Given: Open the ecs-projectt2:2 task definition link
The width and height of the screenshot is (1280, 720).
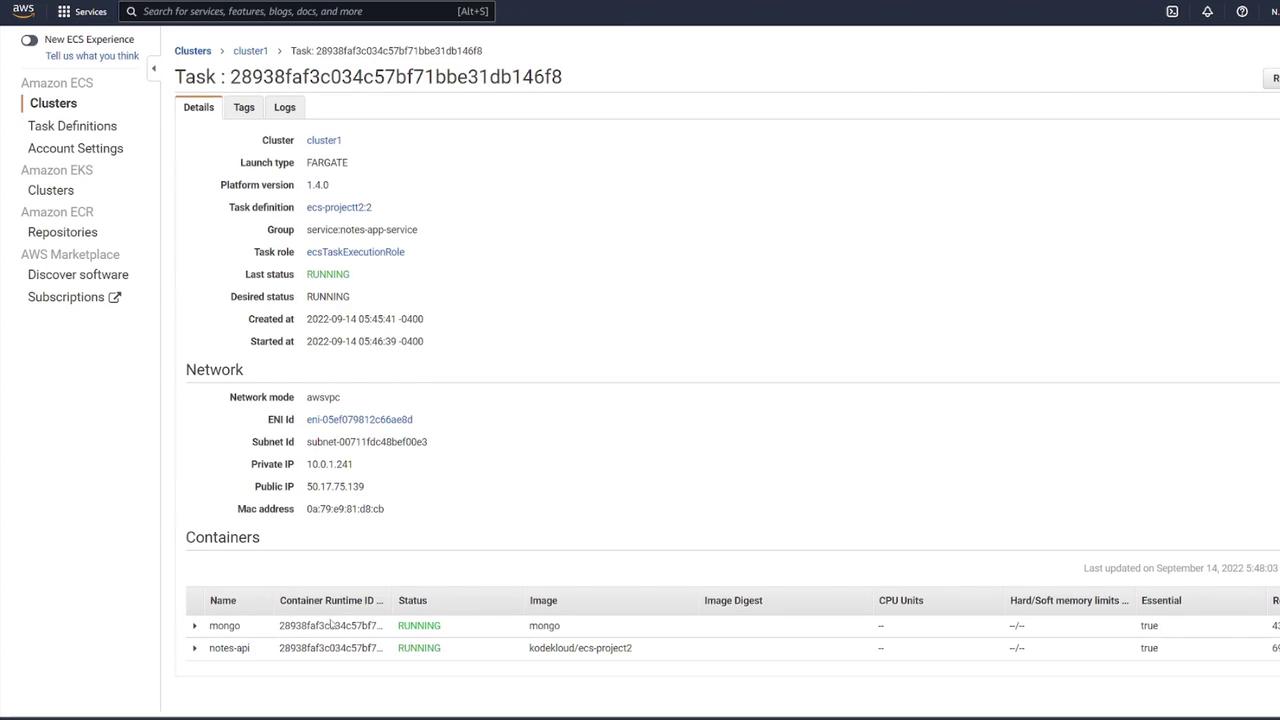Looking at the screenshot, I should point(339,208).
